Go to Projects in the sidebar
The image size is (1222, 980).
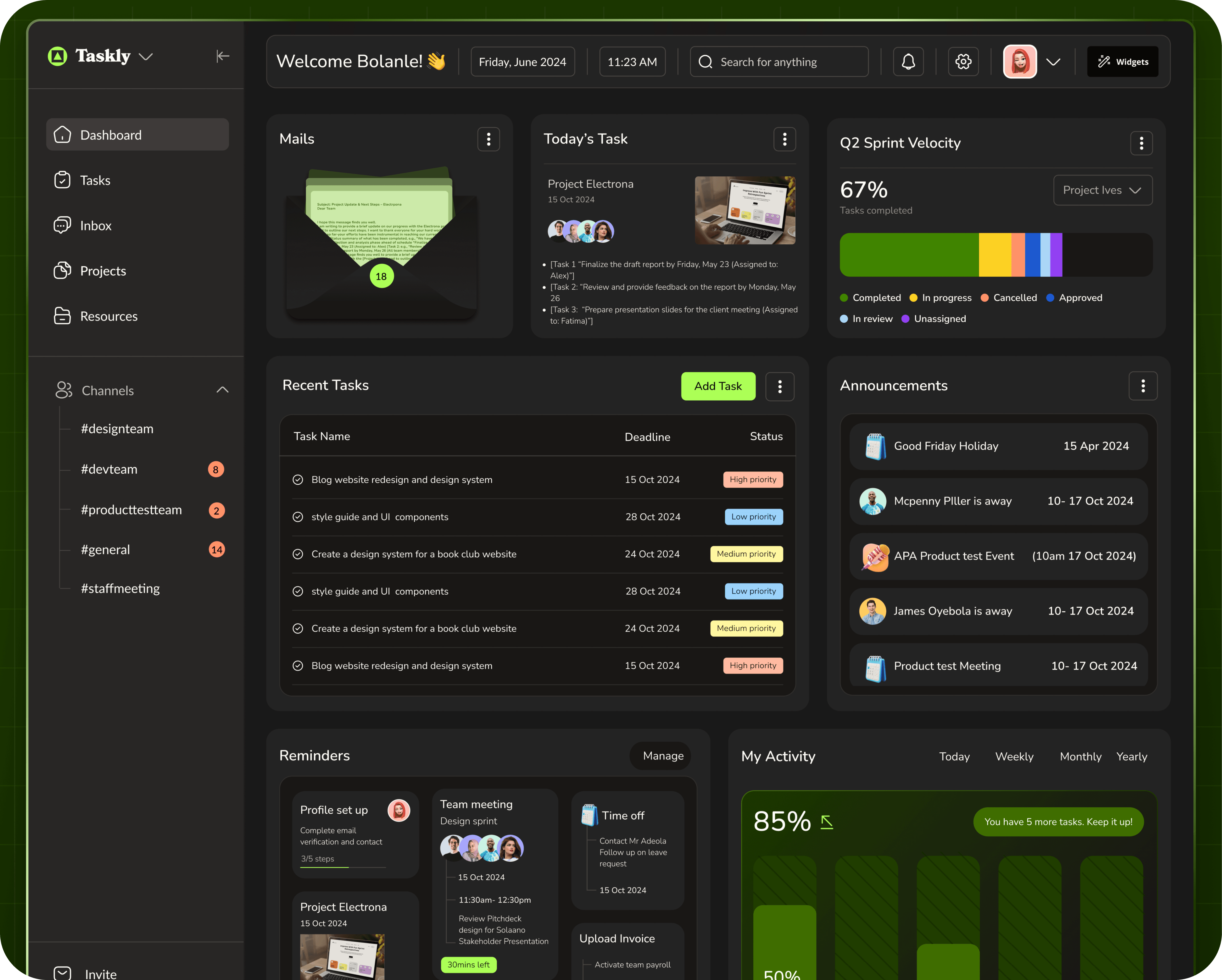103,271
